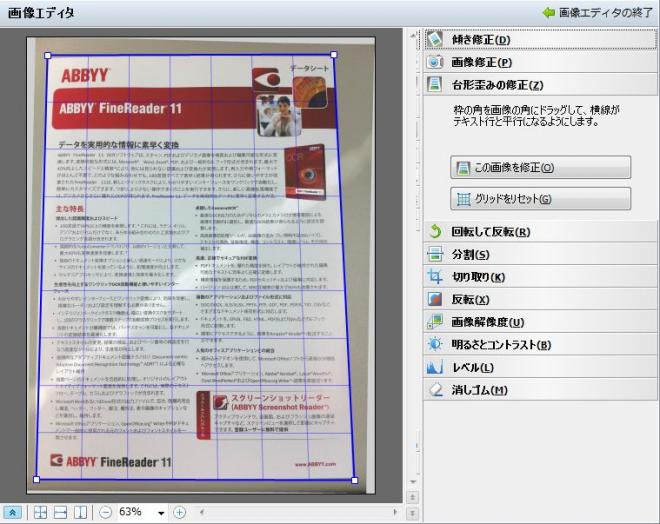660x524 pixels.
Task: Collapse the 台形歪みの修正(Z) section
Action: click(x=540, y=85)
